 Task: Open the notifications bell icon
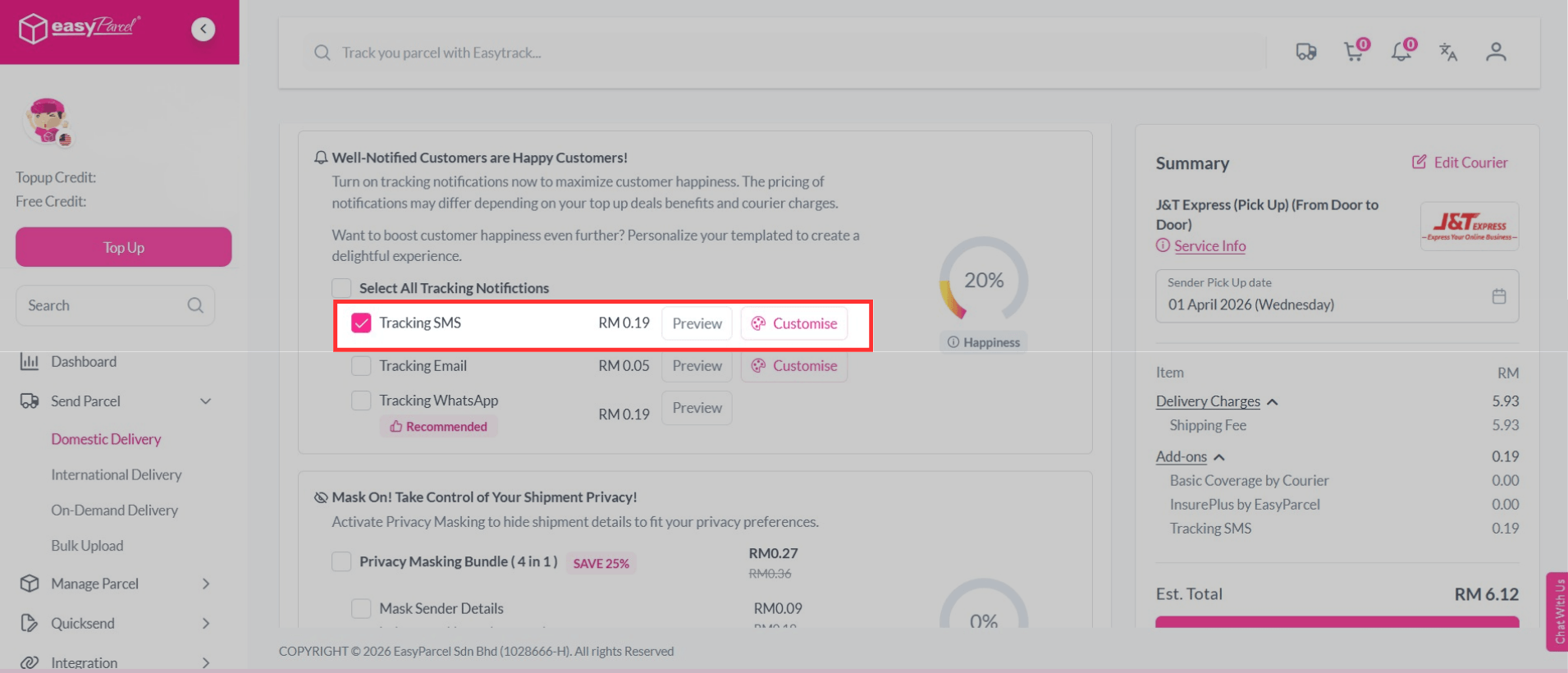pyautogui.click(x=1401, y=51)
